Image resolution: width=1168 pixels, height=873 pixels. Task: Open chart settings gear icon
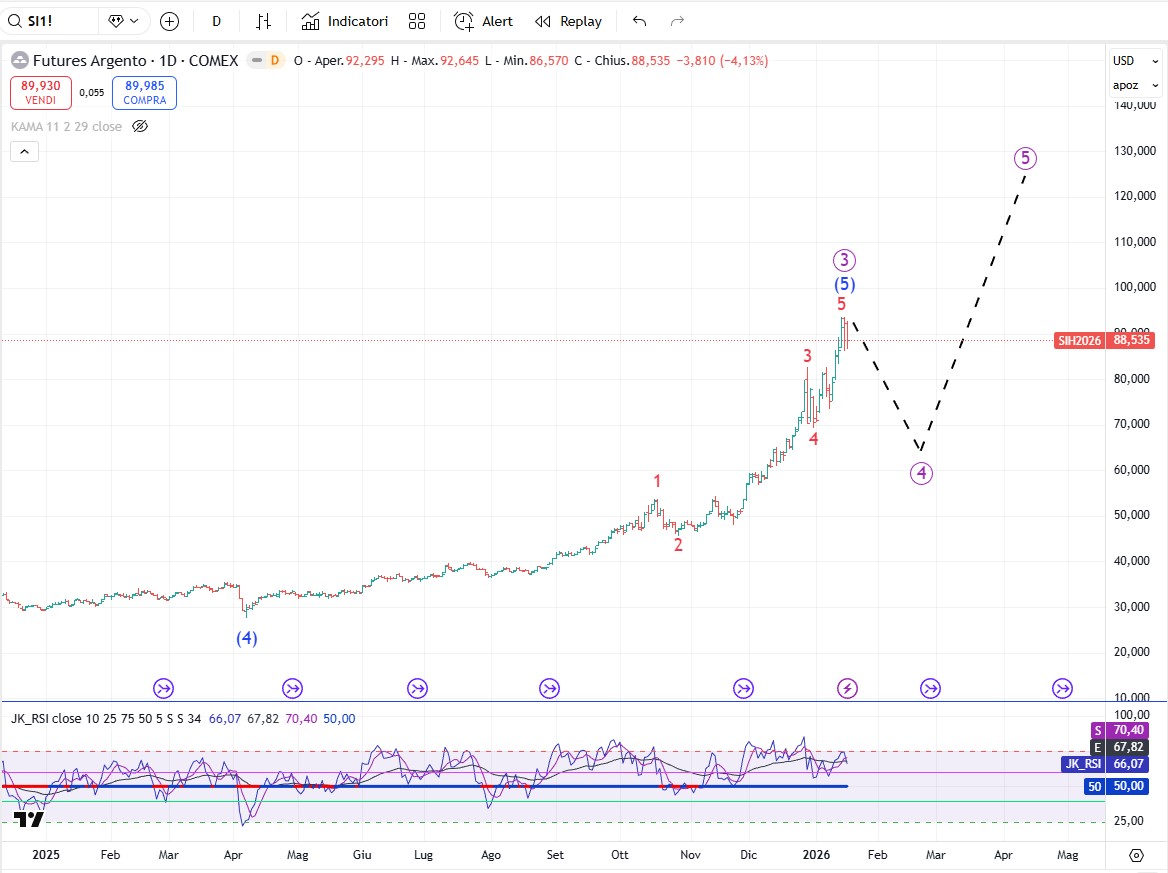pos(1136,855)
